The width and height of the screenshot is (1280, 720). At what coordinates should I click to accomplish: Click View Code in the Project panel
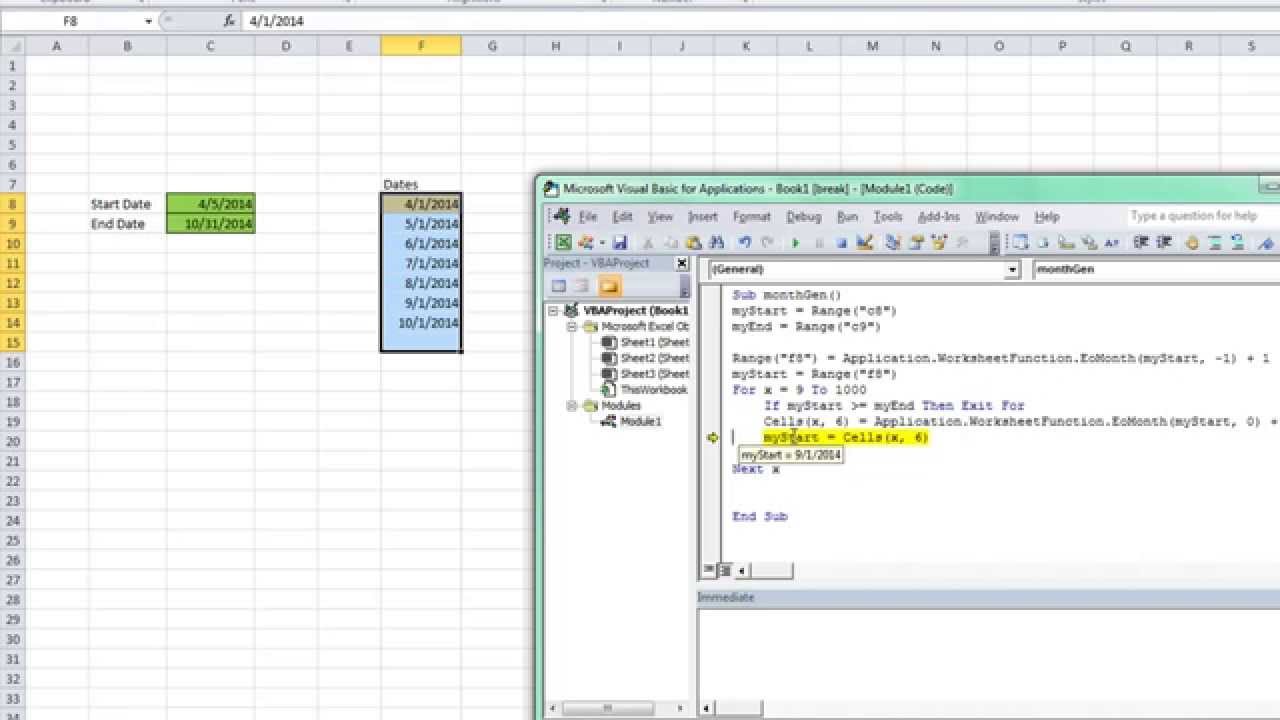(559, 287)
